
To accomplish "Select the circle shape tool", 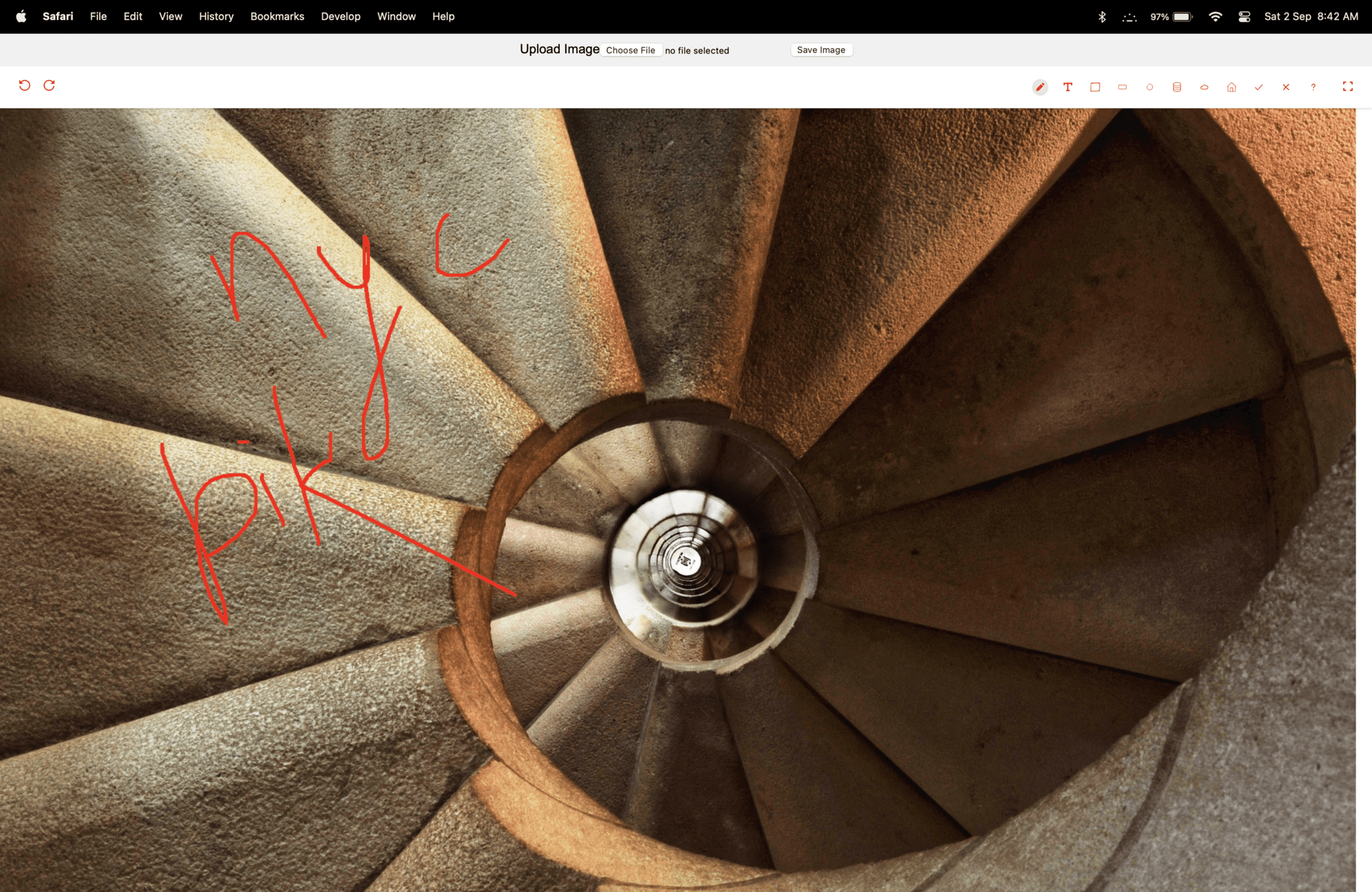I will (1150, 87).
